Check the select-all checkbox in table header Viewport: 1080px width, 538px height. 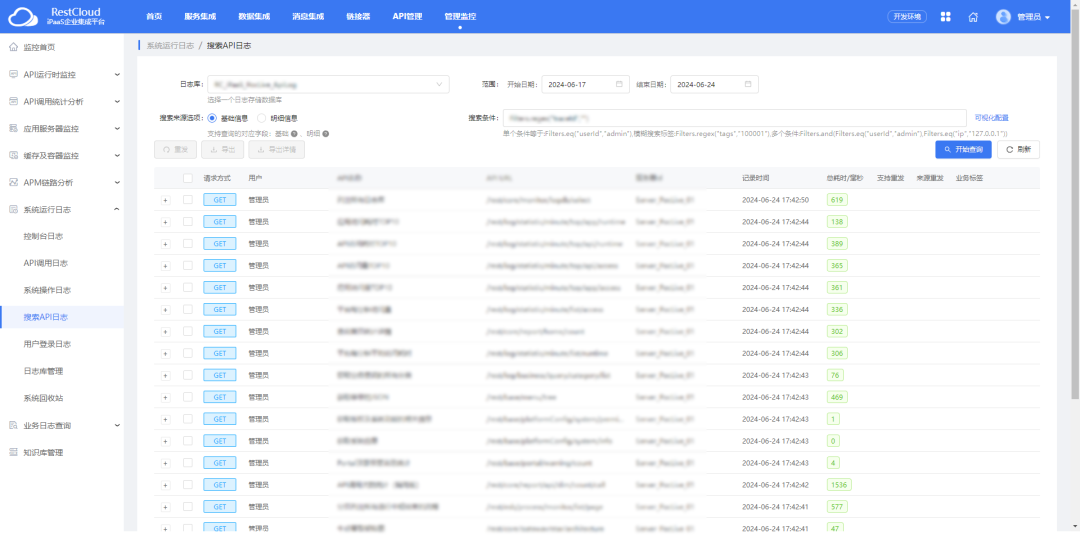point(188,178)
